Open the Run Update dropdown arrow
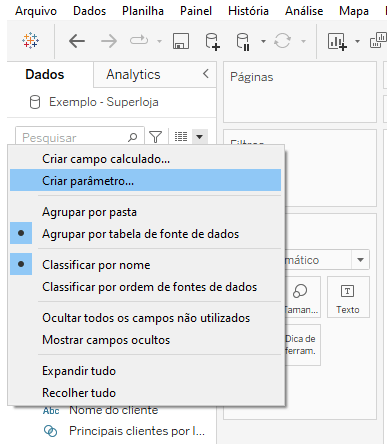 click(x=303, y=41)
